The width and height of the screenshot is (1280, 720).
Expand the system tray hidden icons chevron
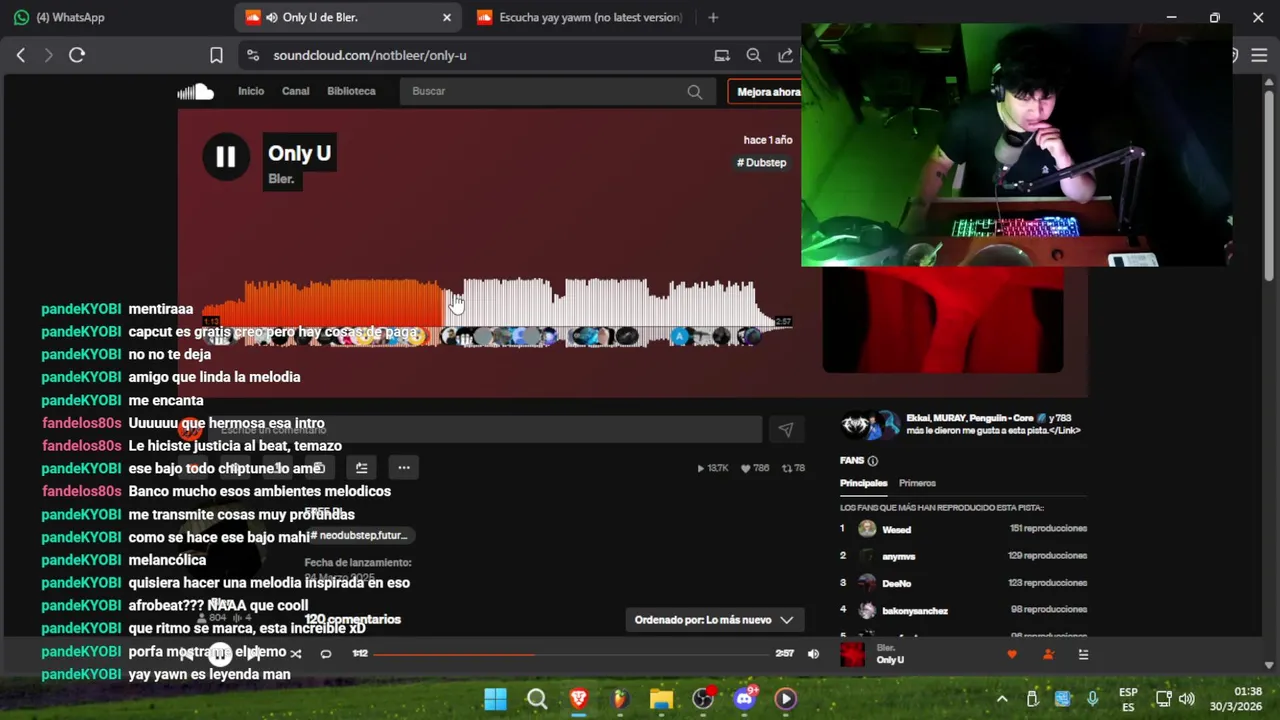point(1002,699)
